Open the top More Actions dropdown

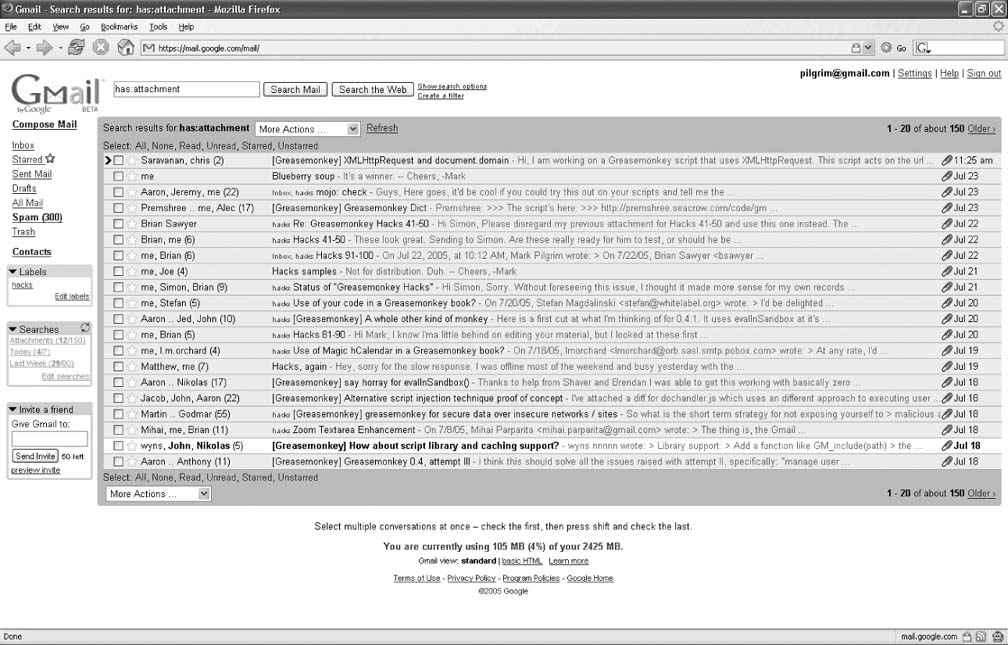click(x=307, y=129)
